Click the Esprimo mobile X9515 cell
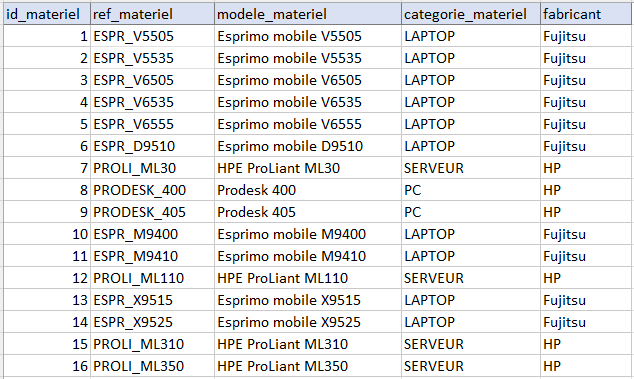This screenshot has width=634, height=379. pyautogui.click(x=308, y=300)
